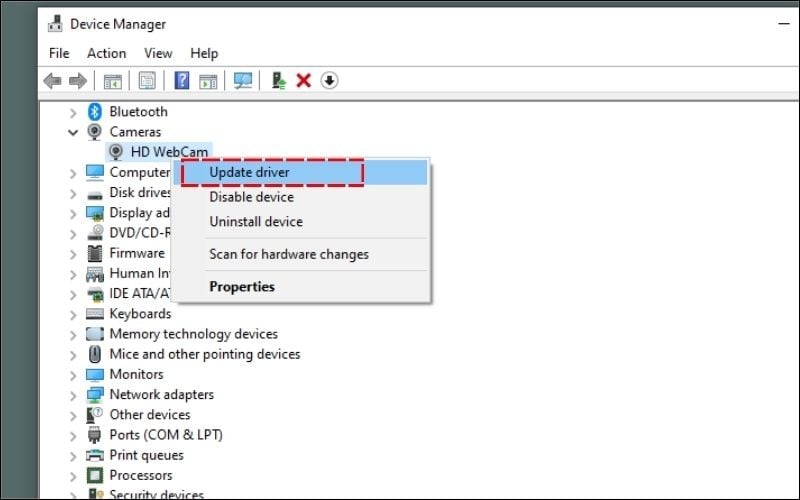Select the Monitors tree label

137,374
